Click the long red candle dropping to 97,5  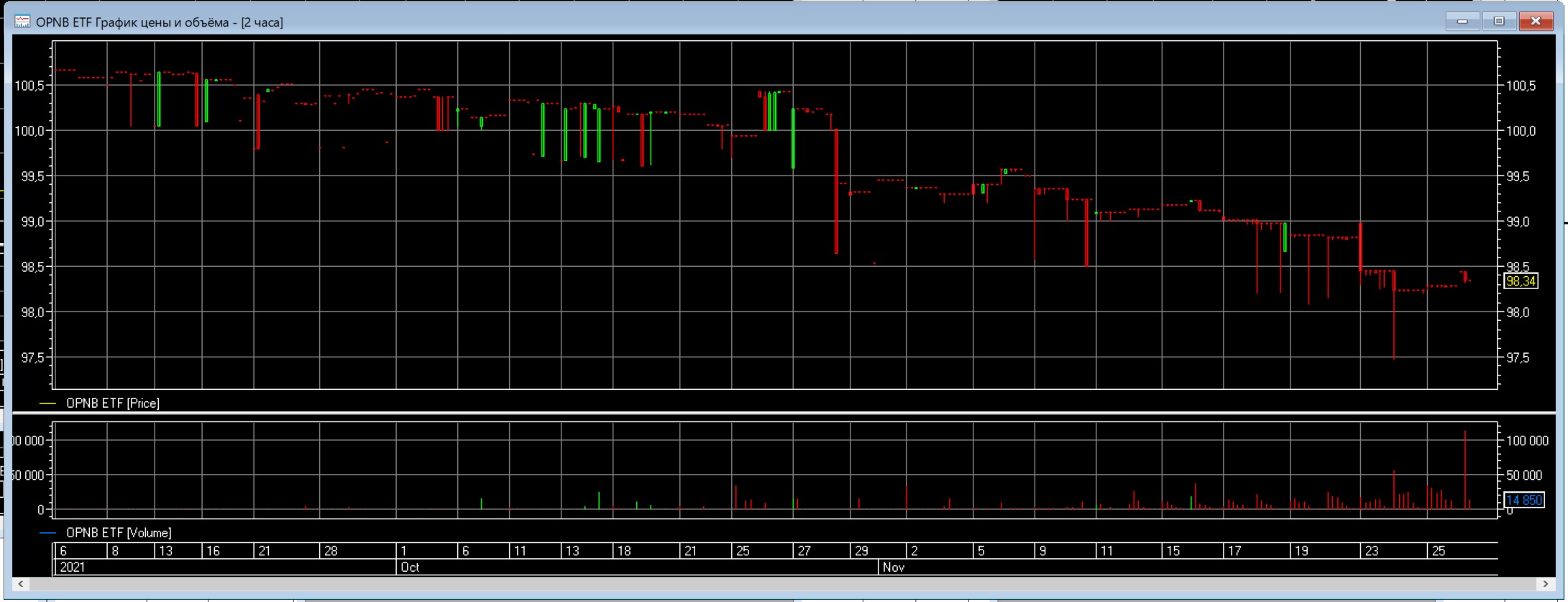[x=1394, y=315]
